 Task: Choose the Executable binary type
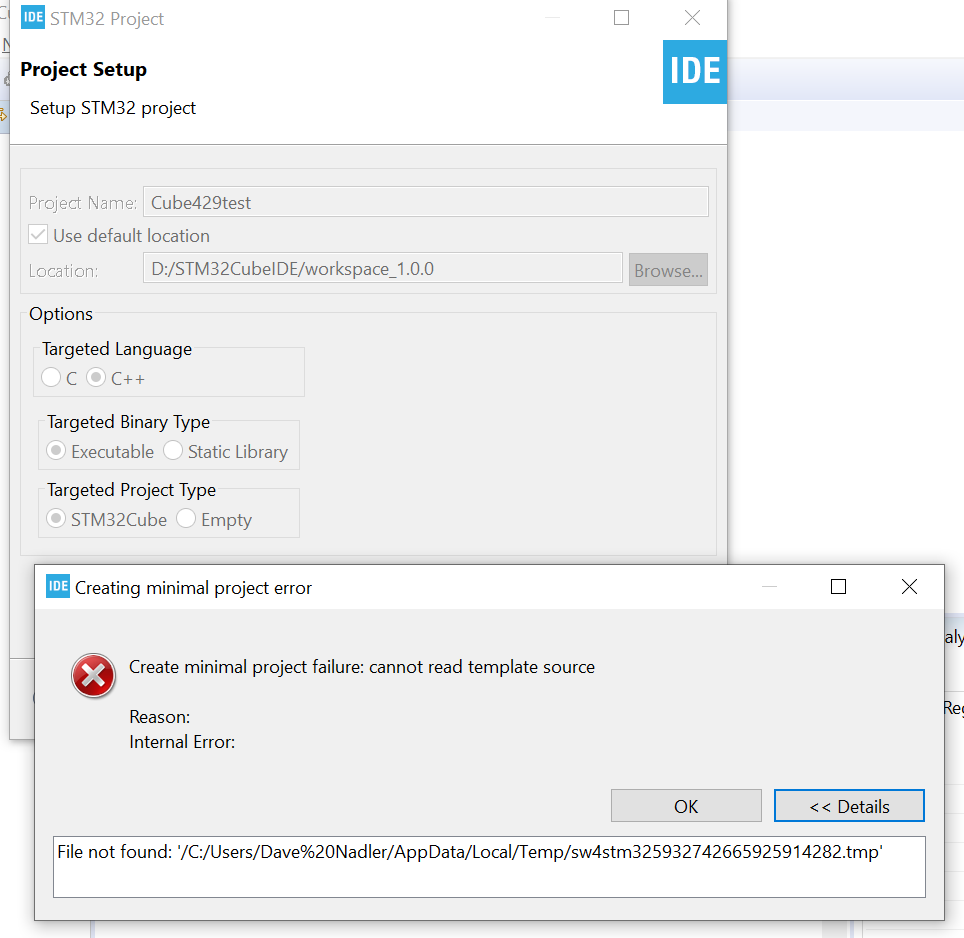(57, 451)
